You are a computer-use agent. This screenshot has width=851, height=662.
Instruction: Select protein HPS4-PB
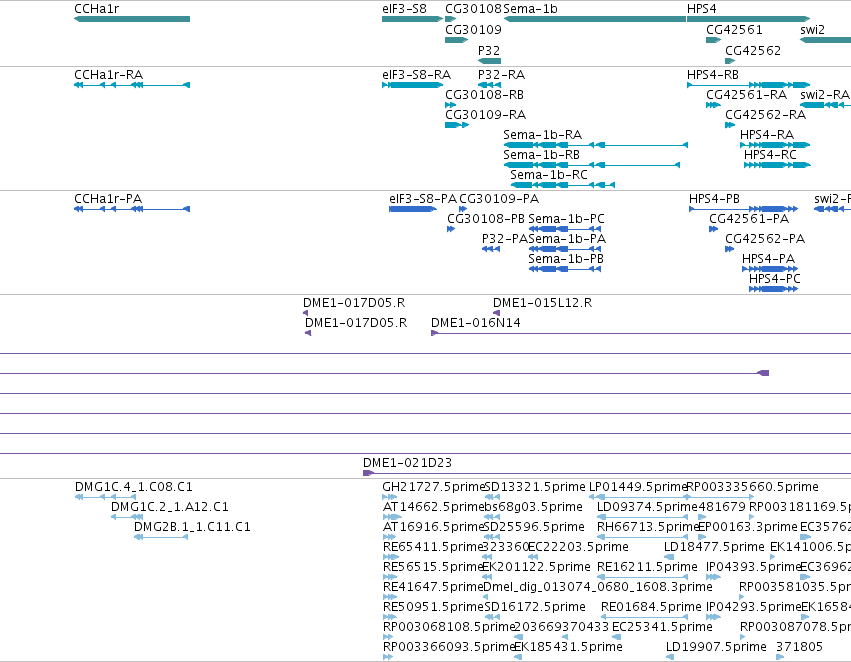(714, 199)
